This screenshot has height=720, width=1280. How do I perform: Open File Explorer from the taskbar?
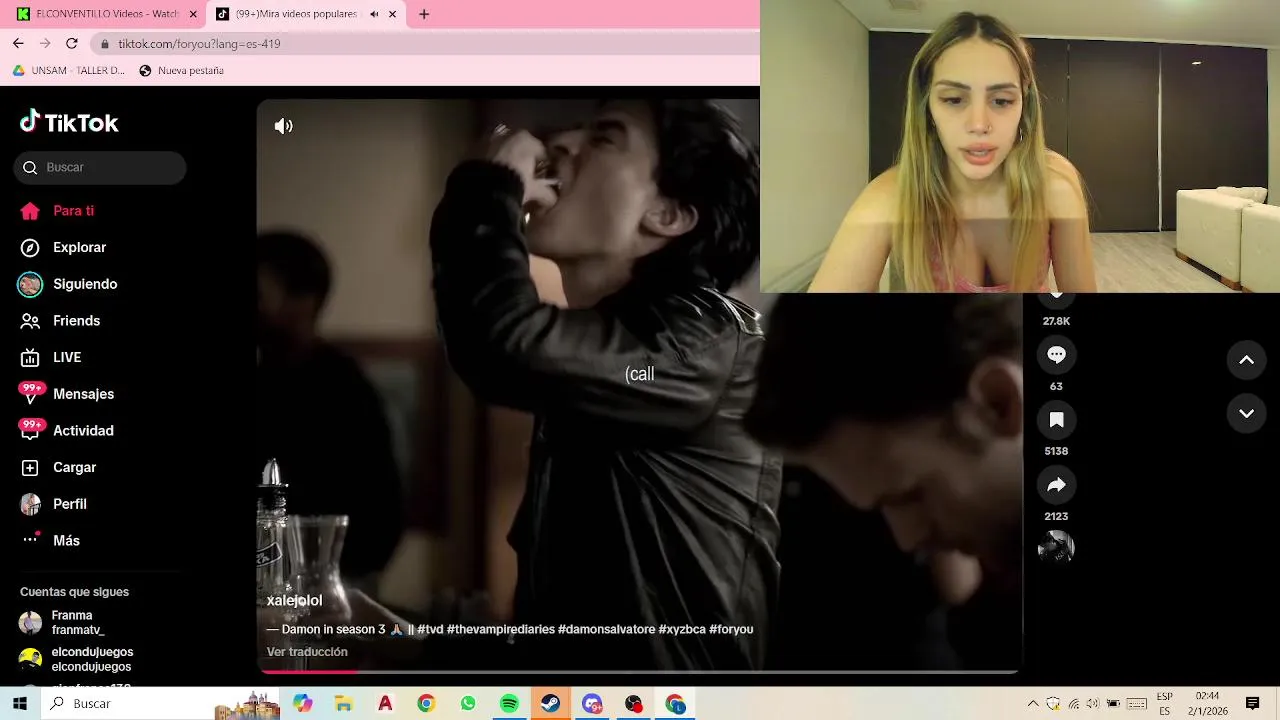[344, 704]
